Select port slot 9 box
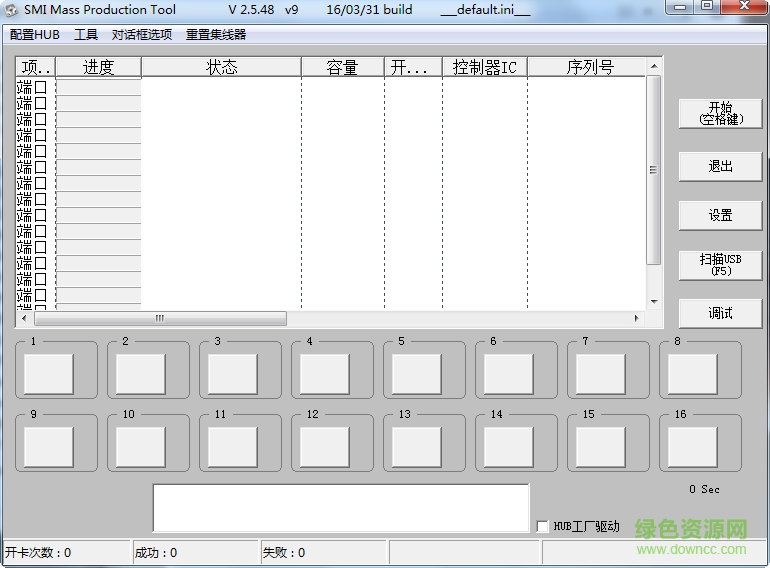The image size is (770, 568). click(49, 447)
